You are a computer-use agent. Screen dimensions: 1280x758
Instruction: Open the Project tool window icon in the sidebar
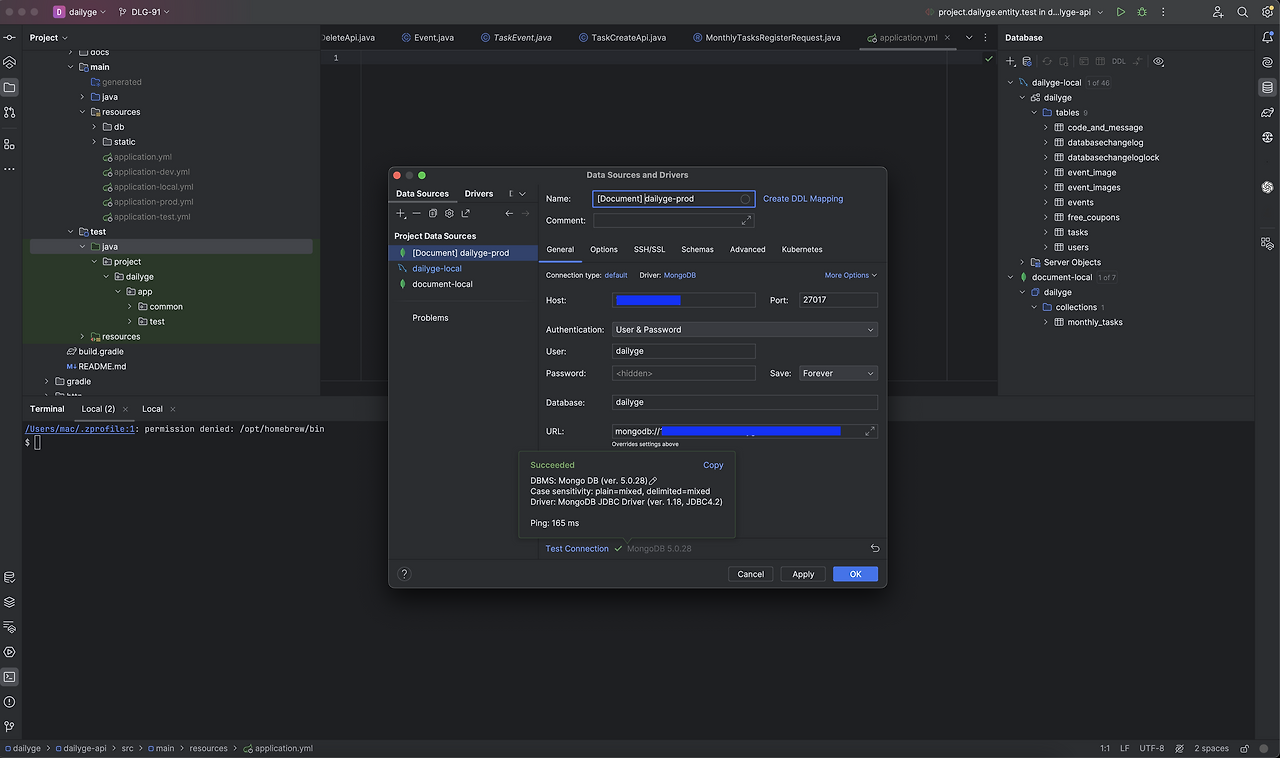coord(10,87)
